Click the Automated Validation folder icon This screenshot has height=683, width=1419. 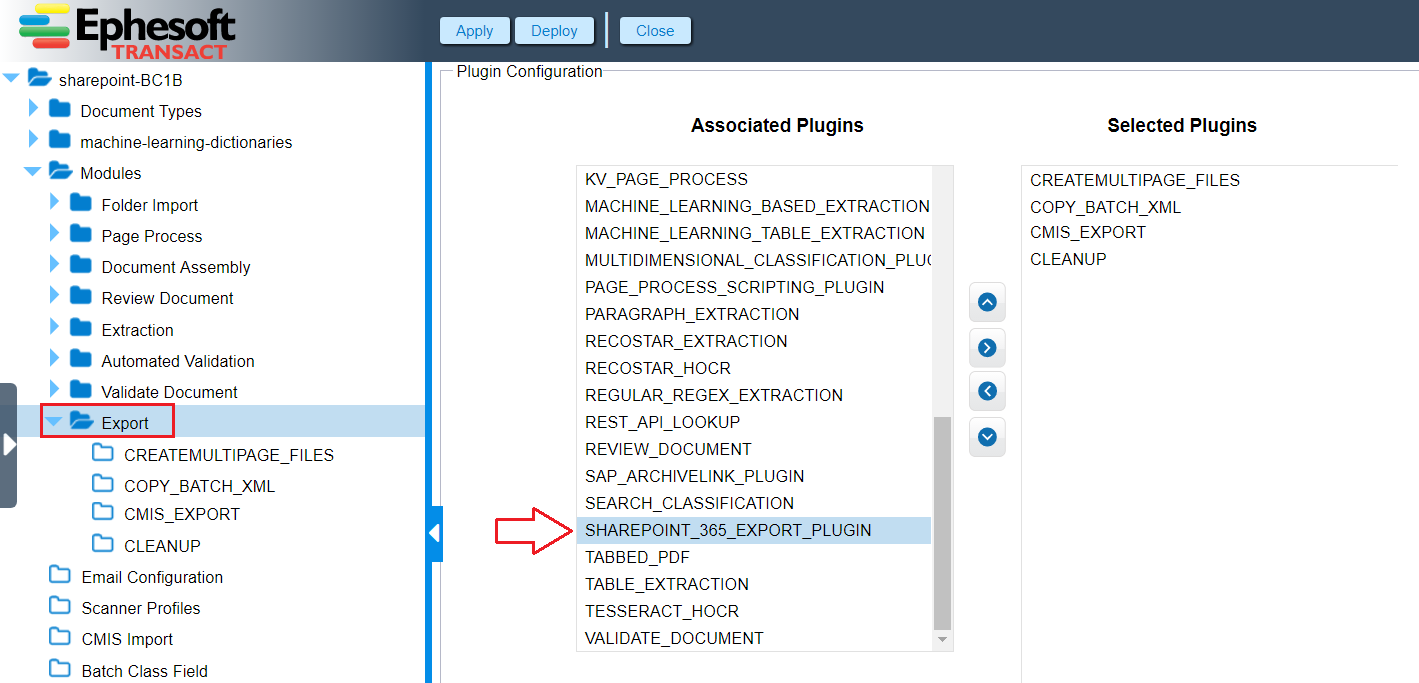(x=81, y=359)
